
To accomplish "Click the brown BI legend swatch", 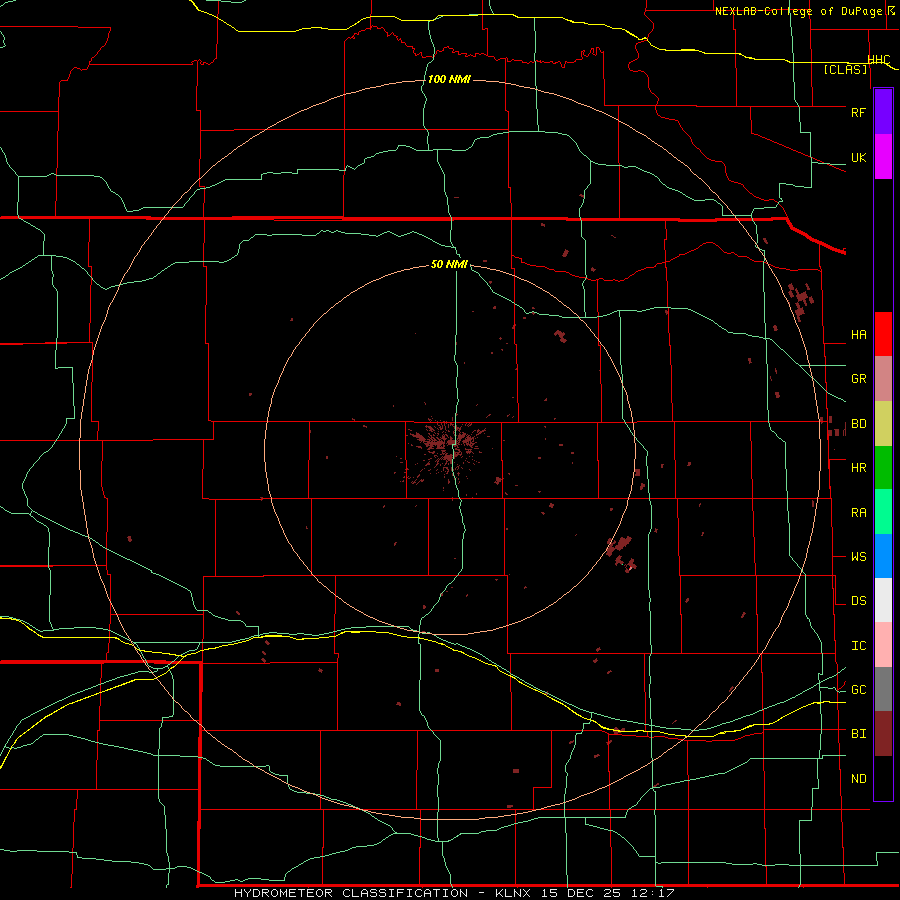I will 883,734.
